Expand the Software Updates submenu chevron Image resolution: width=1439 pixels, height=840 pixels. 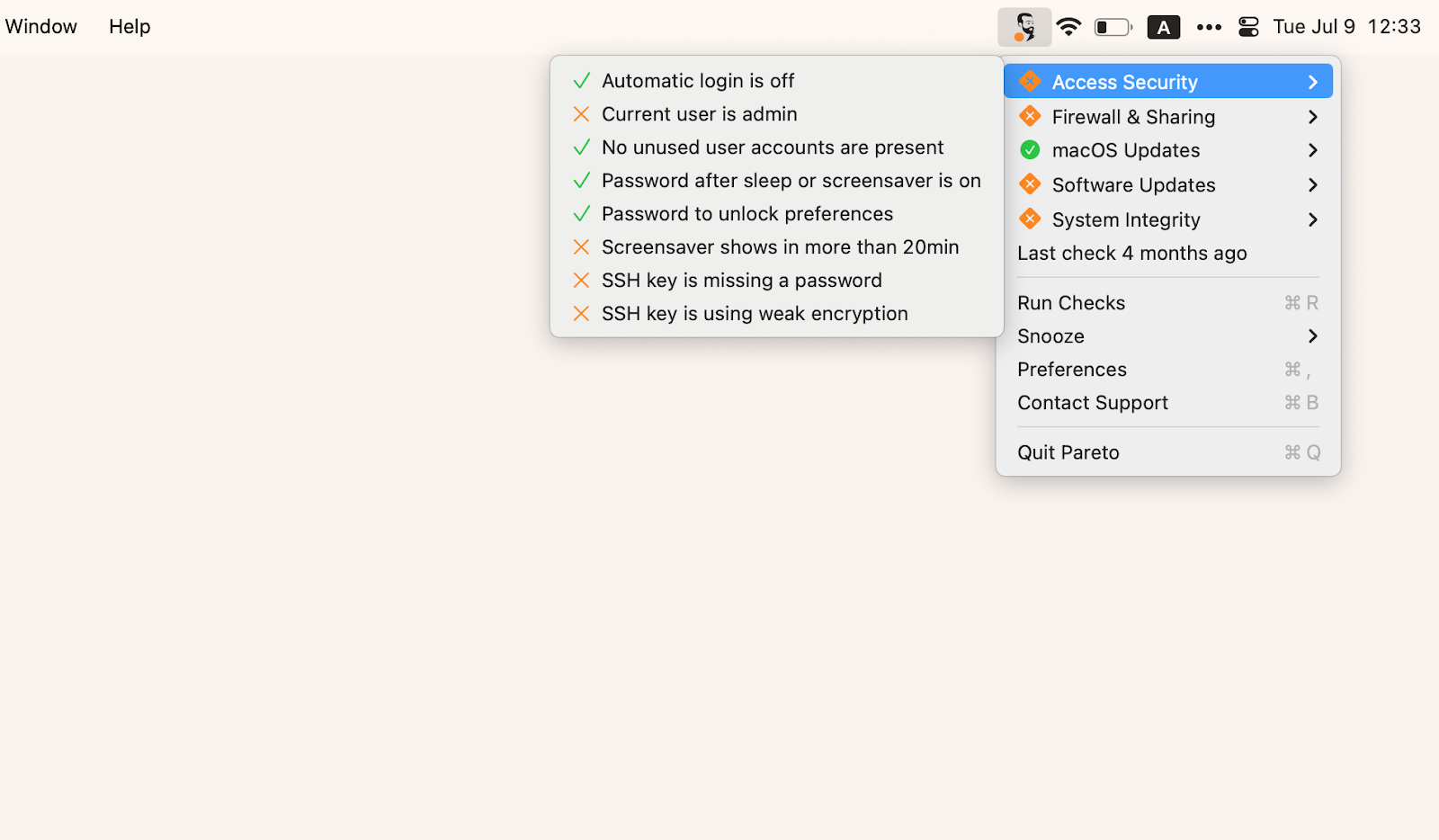(x=1313, y=185)
